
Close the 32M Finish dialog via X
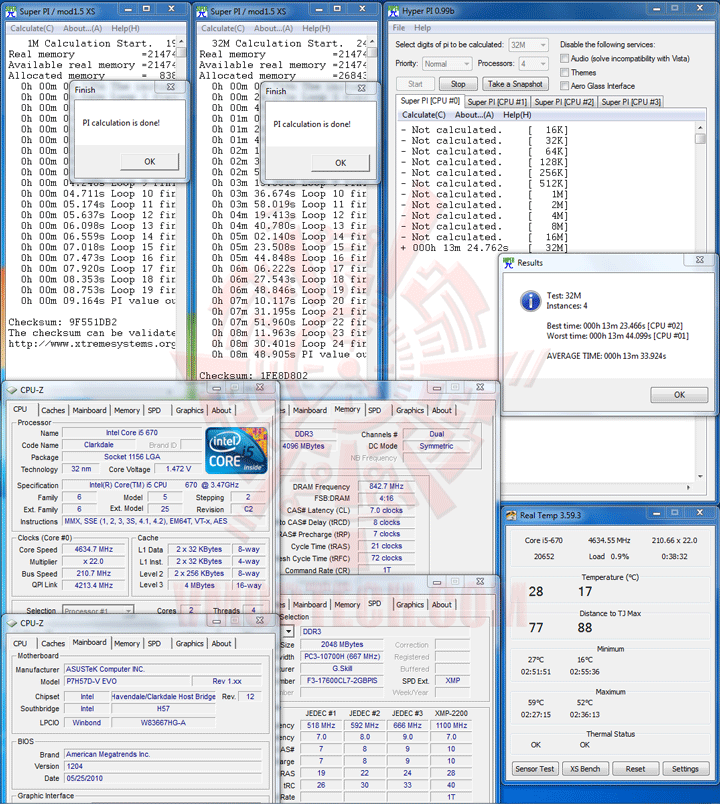click(x=362, y=88)
